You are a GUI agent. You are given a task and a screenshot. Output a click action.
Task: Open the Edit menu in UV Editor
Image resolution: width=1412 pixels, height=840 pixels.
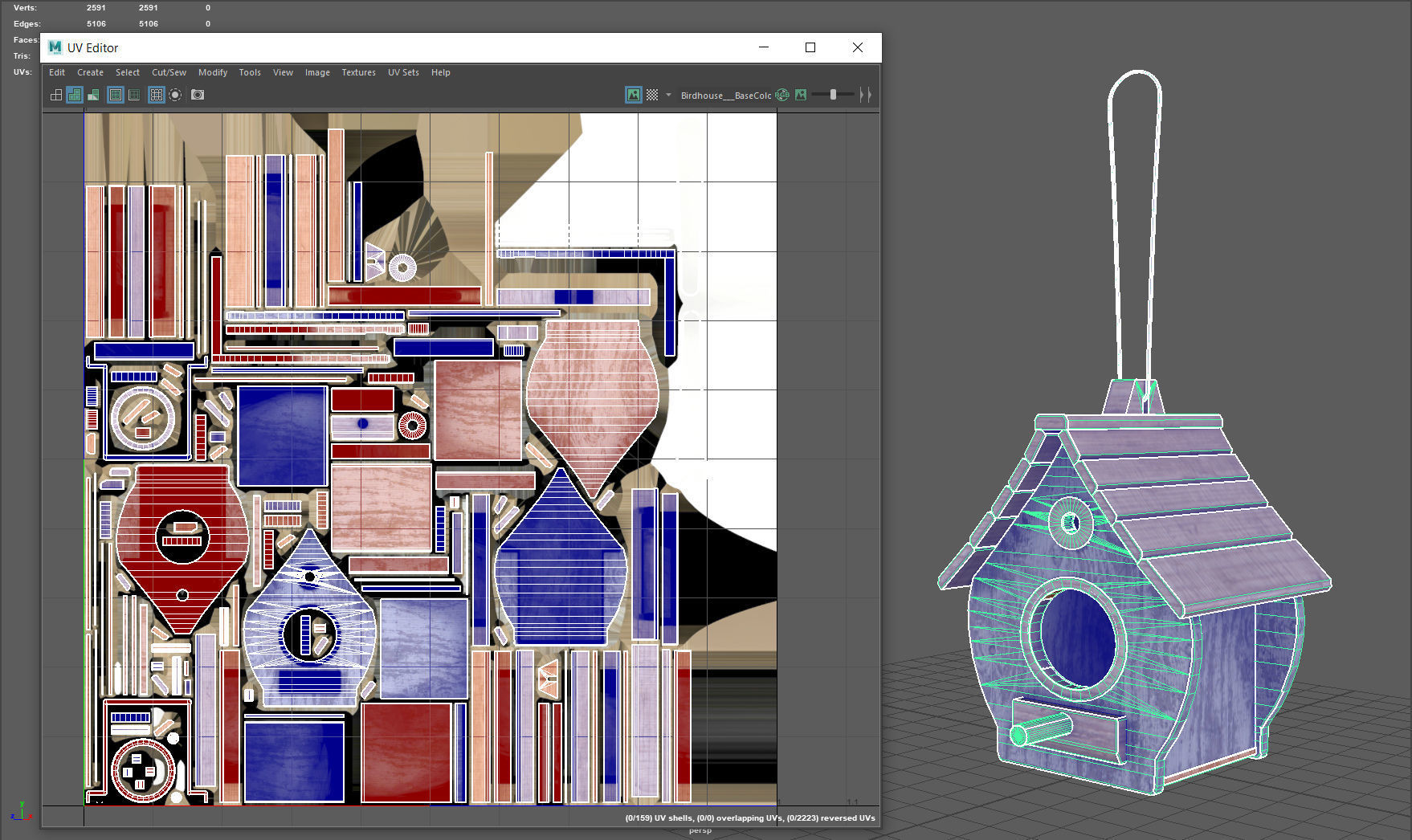pos(57,72)
